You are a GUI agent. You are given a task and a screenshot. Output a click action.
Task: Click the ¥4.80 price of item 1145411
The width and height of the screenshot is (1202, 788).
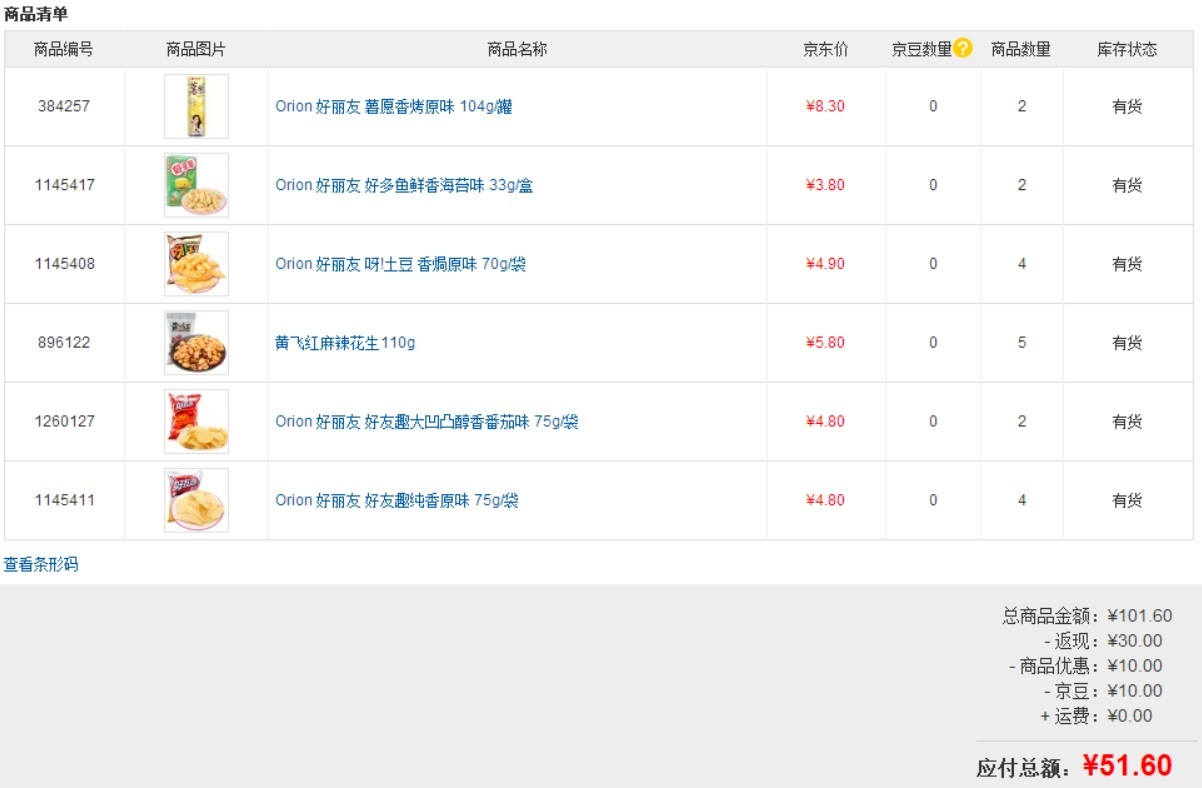tap(826, 500)
